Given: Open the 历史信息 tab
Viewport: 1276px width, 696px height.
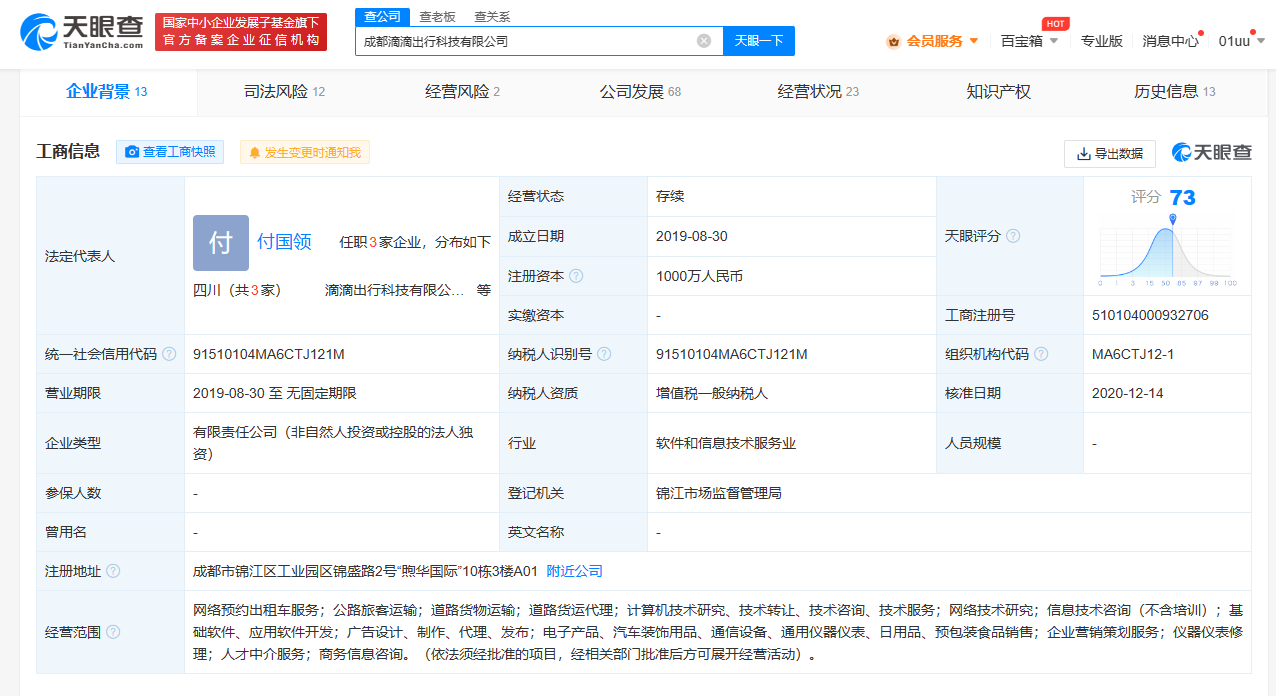Looking at the screenshot, I should tap(1174, 92).
